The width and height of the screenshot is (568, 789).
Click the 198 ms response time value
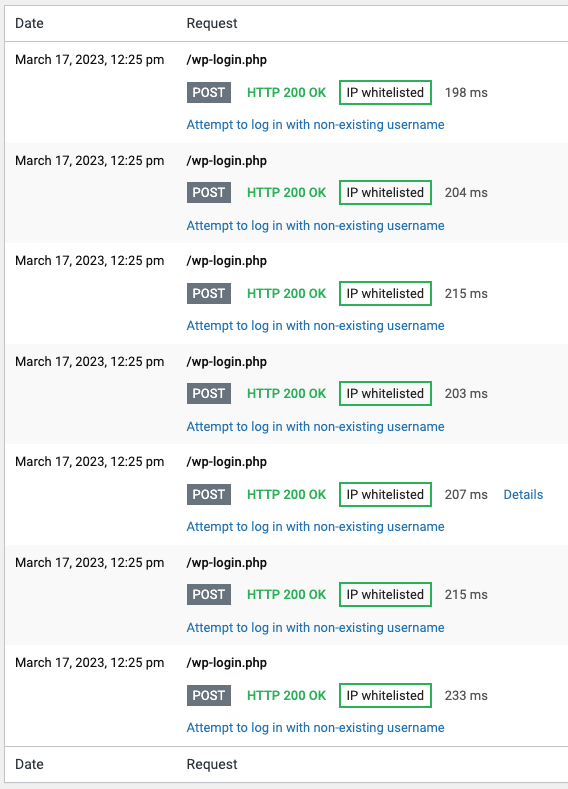[466, 93]
